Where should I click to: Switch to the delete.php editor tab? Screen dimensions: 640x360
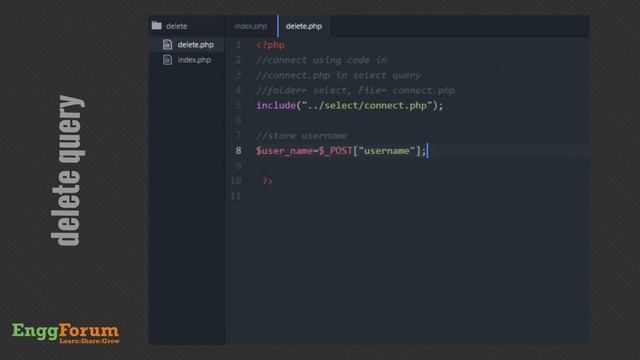tap(304, 26)
